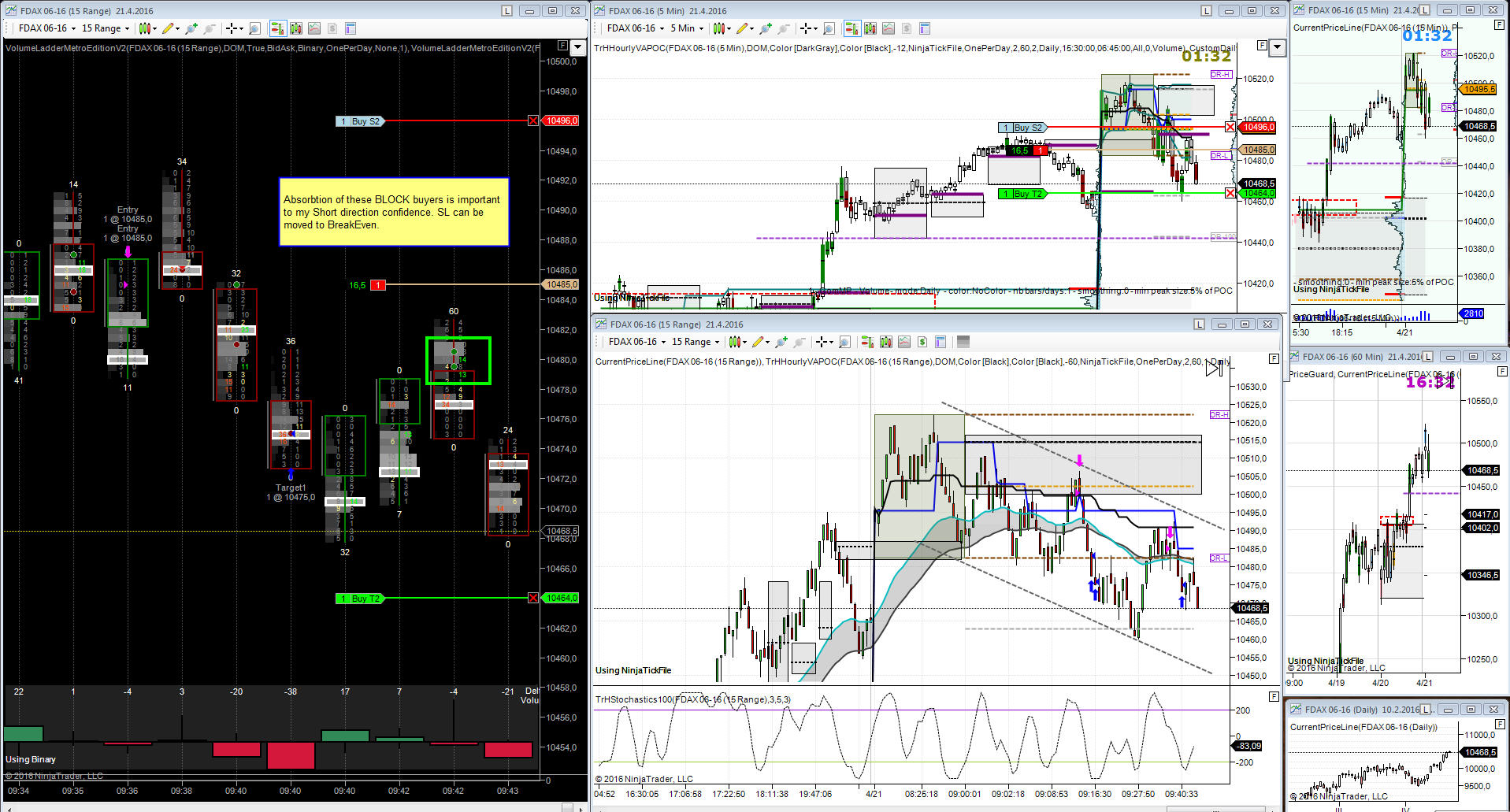
Task: Open 5 Min interval dropdown
Action: click(687, 28)
